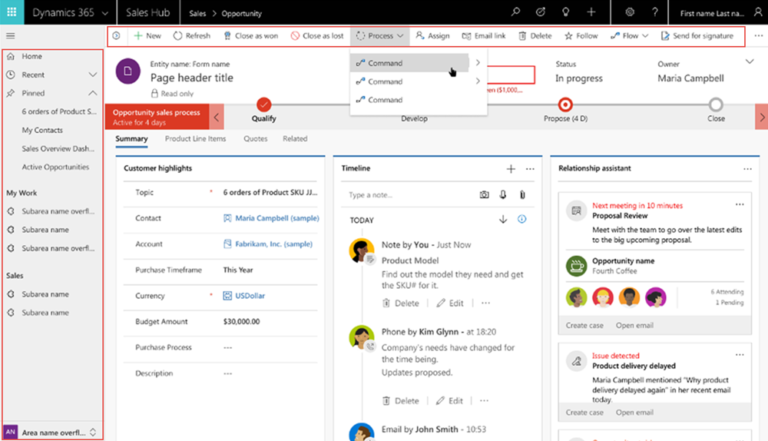This screenshot has width=768, height=441.
Task: Expand the Recent section in sidebar
Action: [x=92, y=75]
